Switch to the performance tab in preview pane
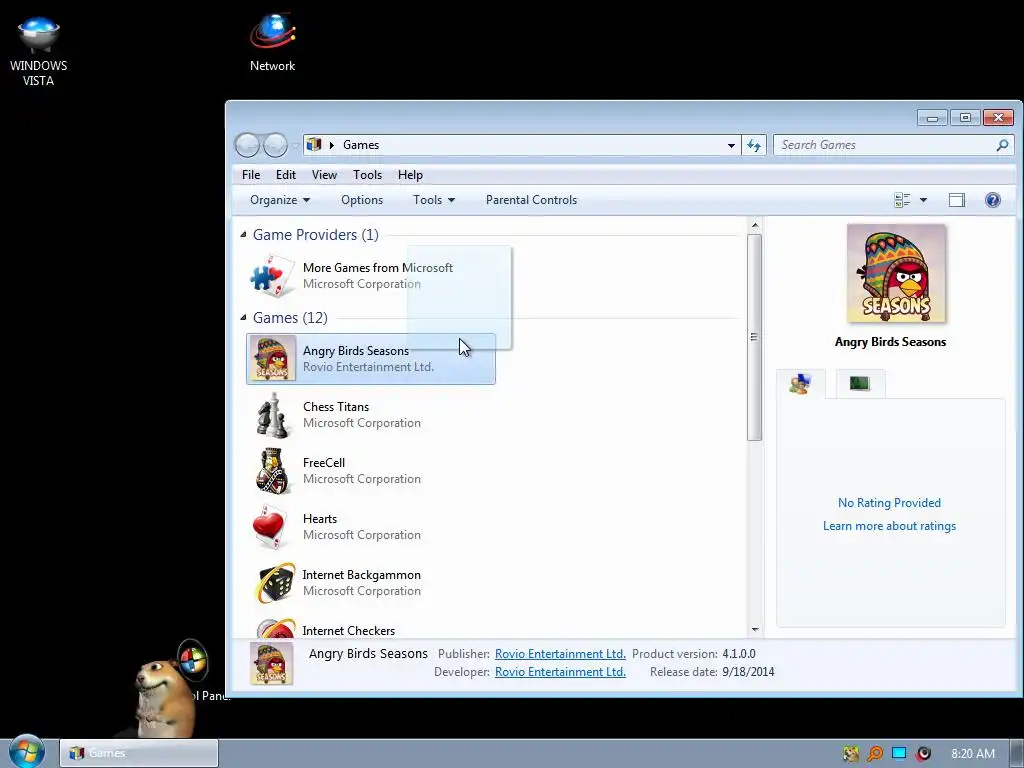The height and width of the screenshot is (768, 1024). [x=860, y=384]
